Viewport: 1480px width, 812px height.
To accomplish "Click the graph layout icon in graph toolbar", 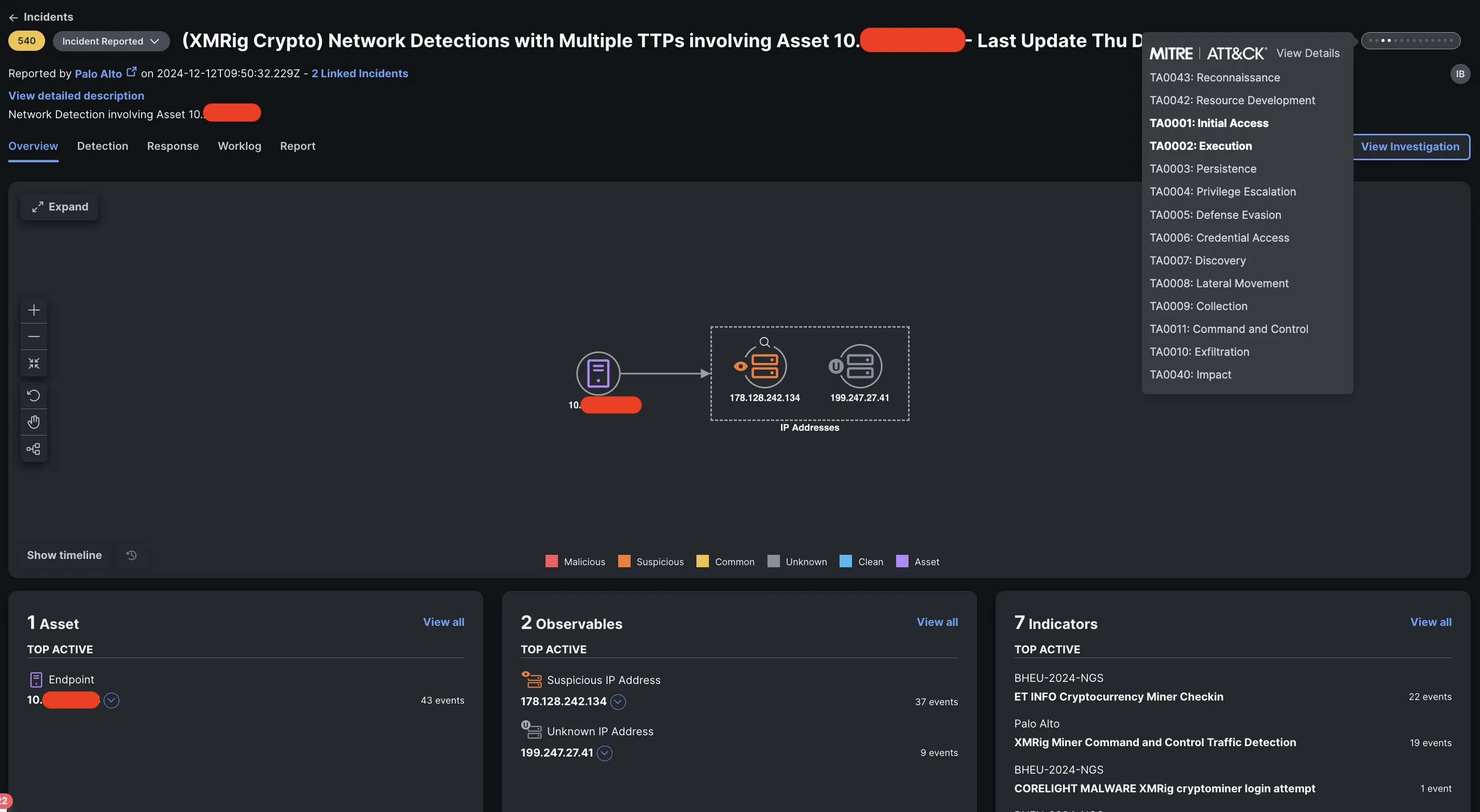I will click(x=34, y=449).
